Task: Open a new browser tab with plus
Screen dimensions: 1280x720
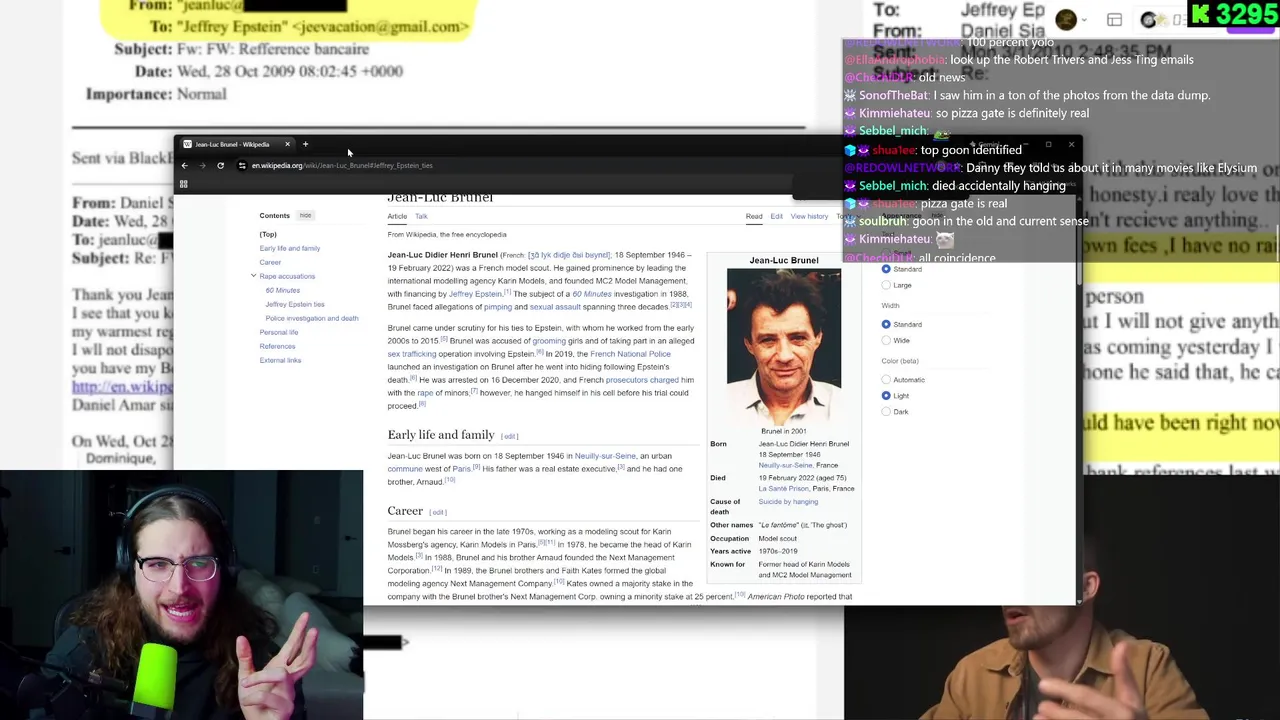Action: pyautogui.click(x=305, y=144)
